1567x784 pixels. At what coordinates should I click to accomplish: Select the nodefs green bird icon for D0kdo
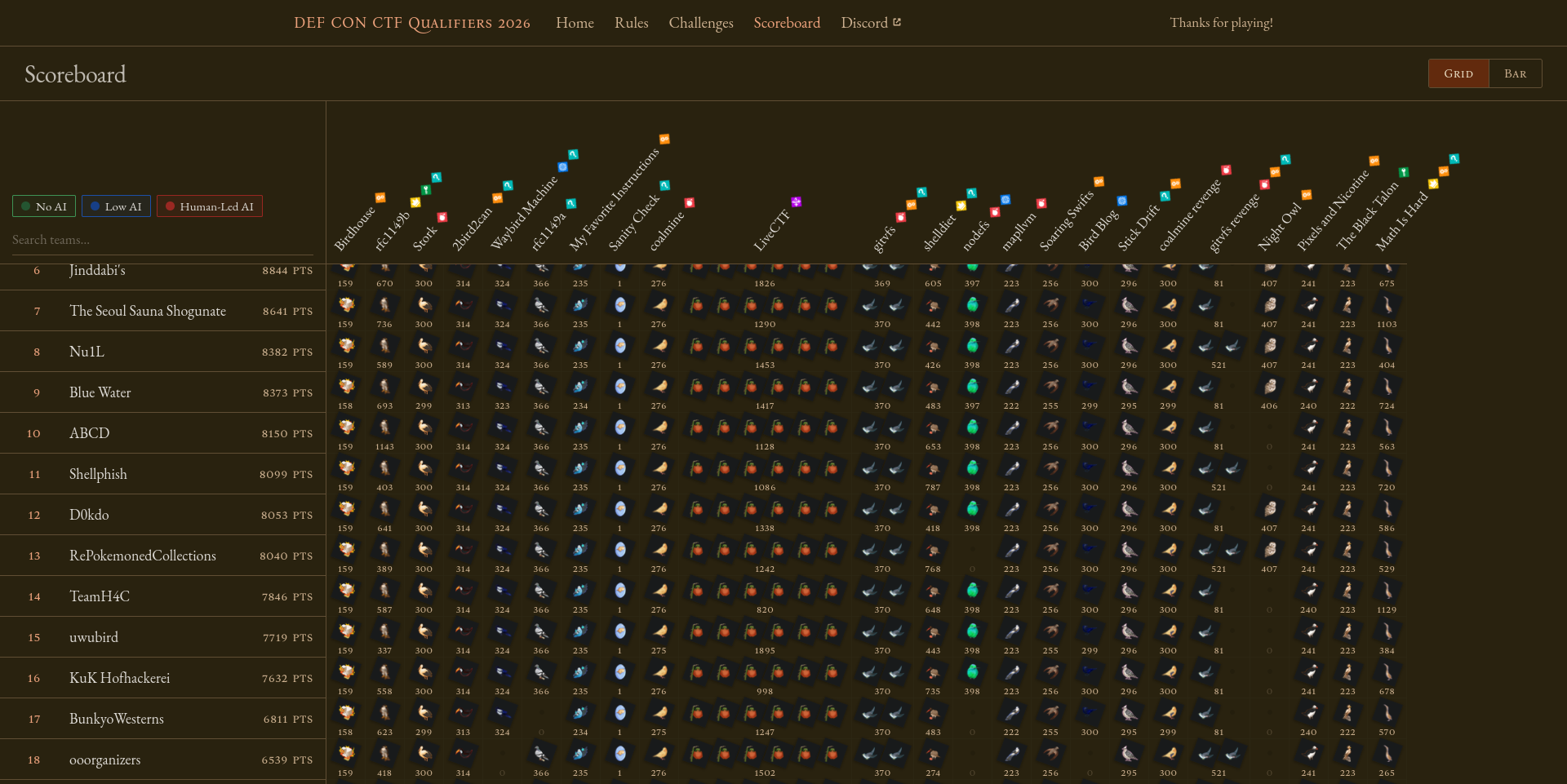972,508
